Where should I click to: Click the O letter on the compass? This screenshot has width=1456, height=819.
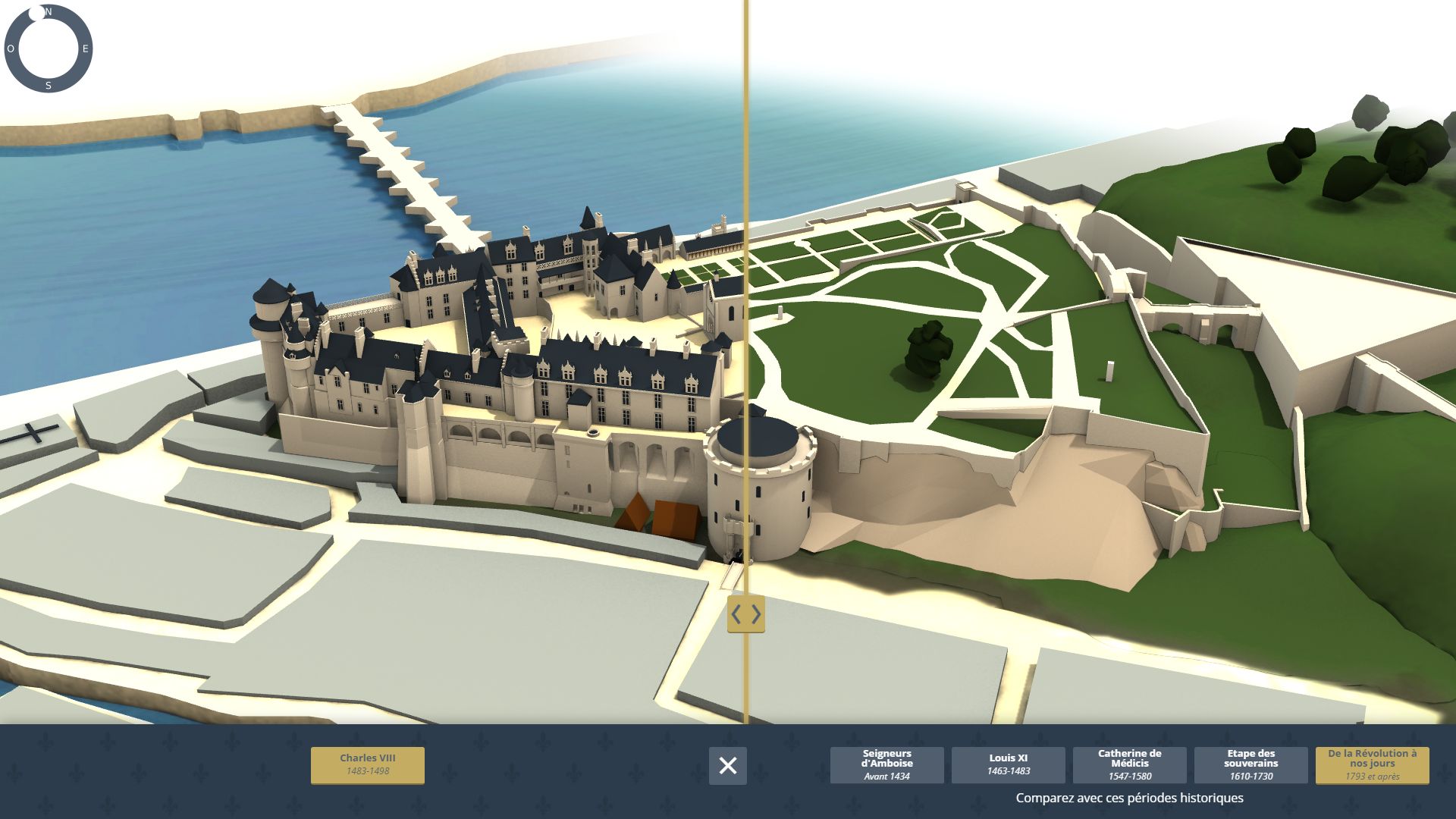pyautogui.click(x=11, y=49)
